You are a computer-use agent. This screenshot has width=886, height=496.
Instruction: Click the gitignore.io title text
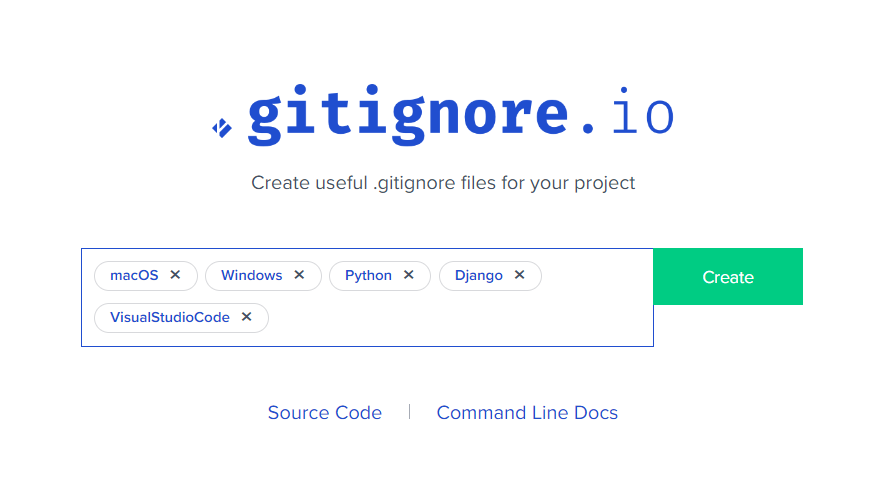(x=461, y=115)
